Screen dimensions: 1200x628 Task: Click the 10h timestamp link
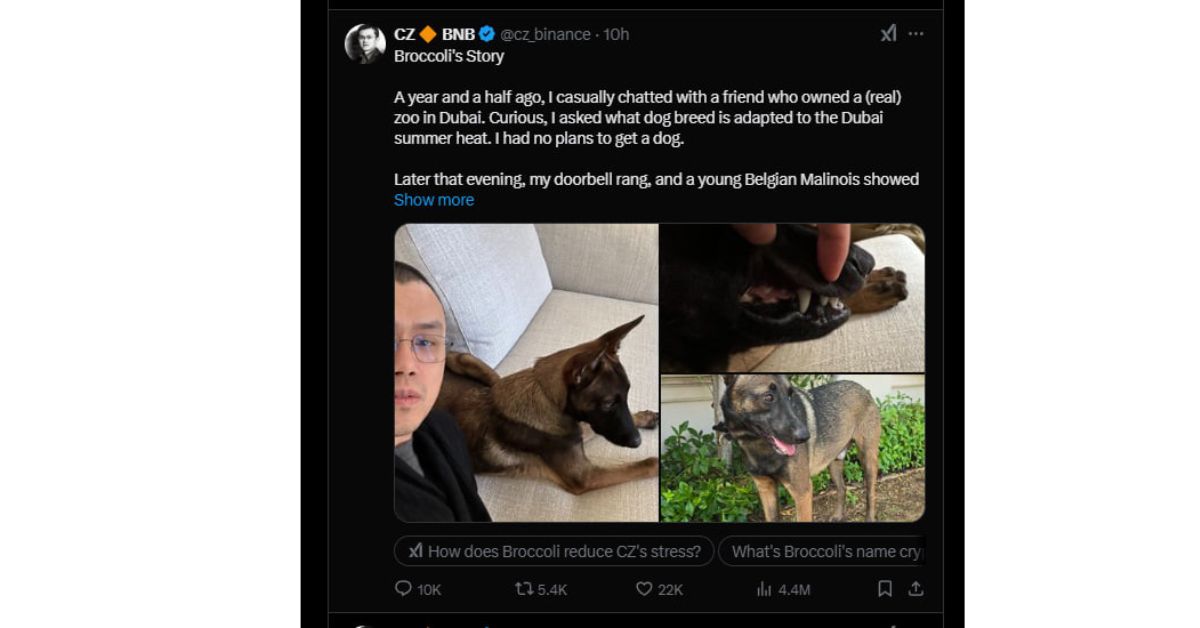click(x=617, y=34)
